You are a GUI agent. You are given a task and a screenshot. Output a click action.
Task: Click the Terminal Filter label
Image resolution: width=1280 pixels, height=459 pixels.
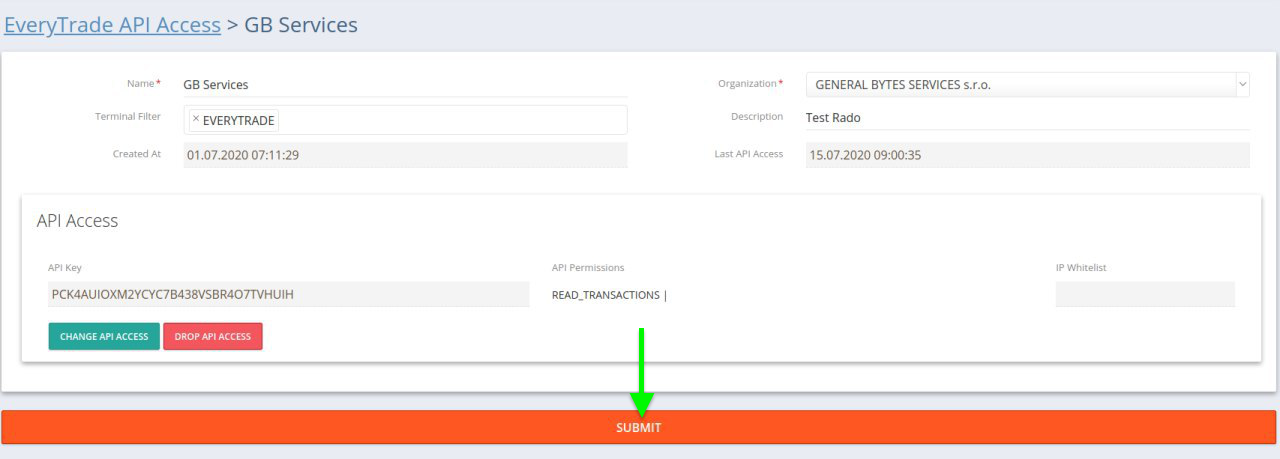(x=128, y=117)
